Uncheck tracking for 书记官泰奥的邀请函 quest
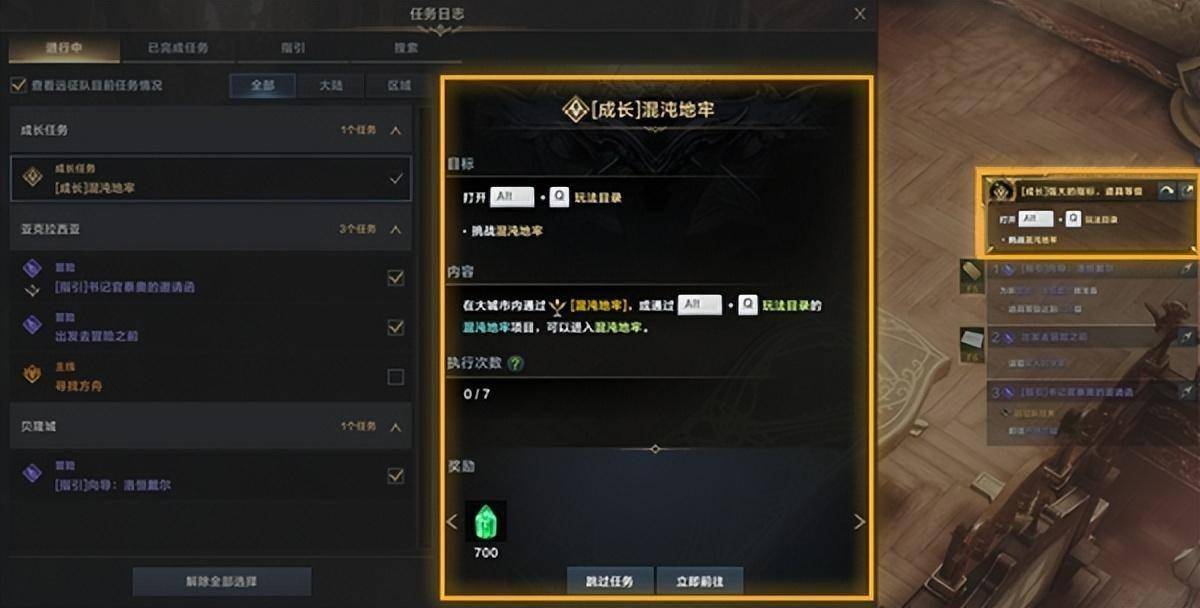 click(x=396, y=278)
